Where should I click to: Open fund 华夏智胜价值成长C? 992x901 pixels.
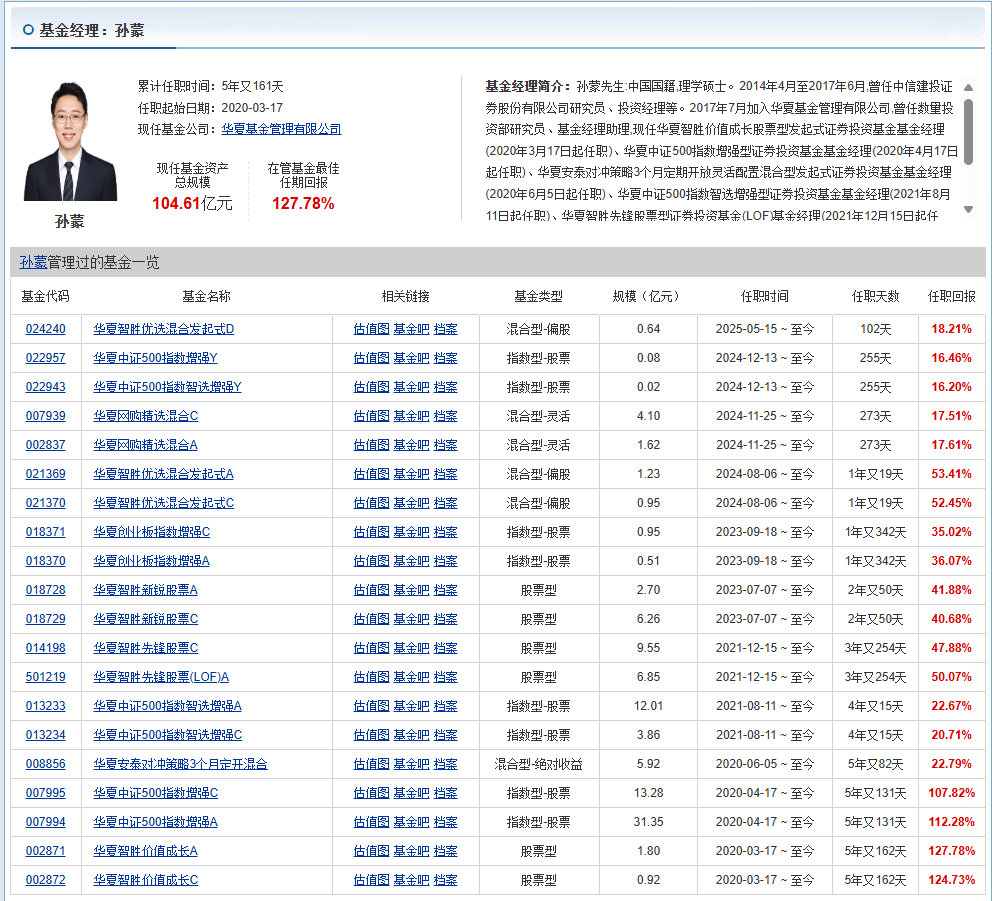[146, 880]
